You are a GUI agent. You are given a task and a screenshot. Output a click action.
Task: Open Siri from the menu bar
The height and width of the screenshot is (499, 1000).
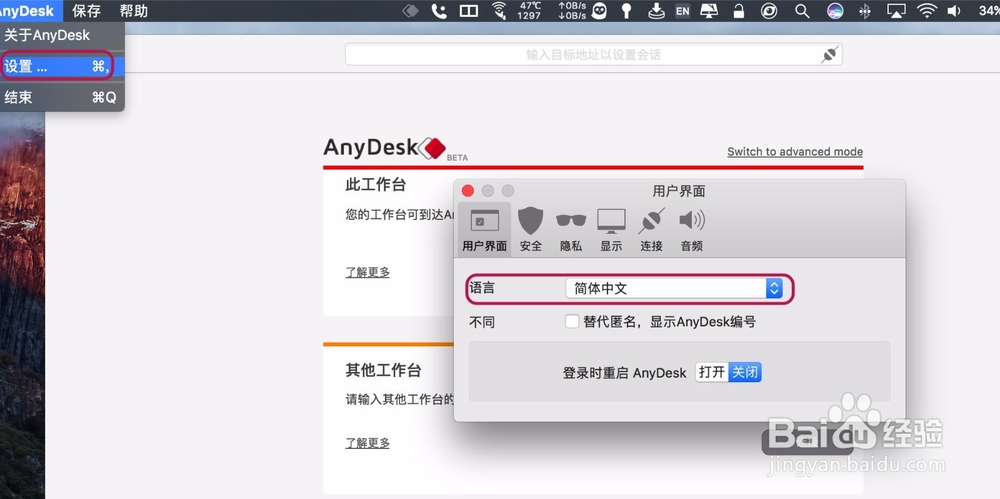[x=834, y=11]
